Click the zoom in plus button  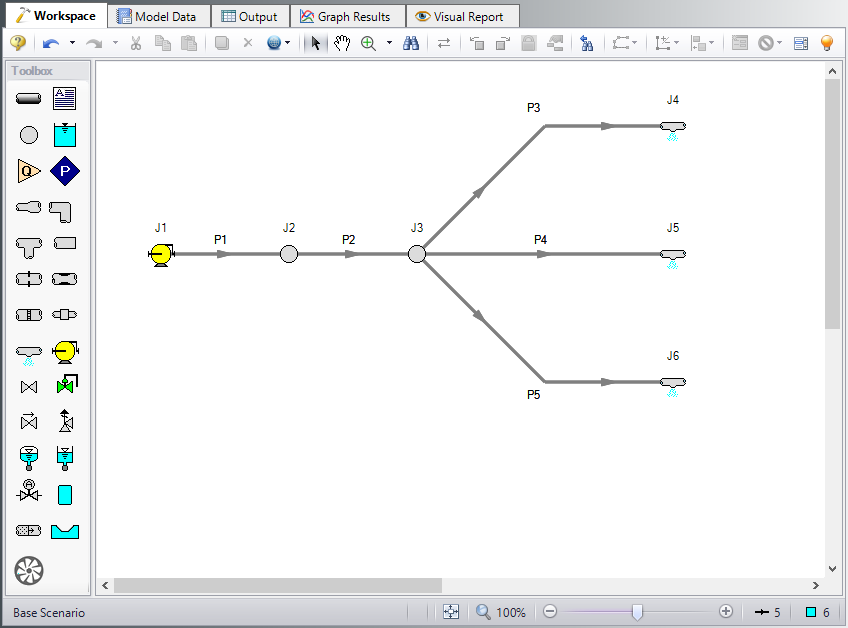[x=726, y=612]
